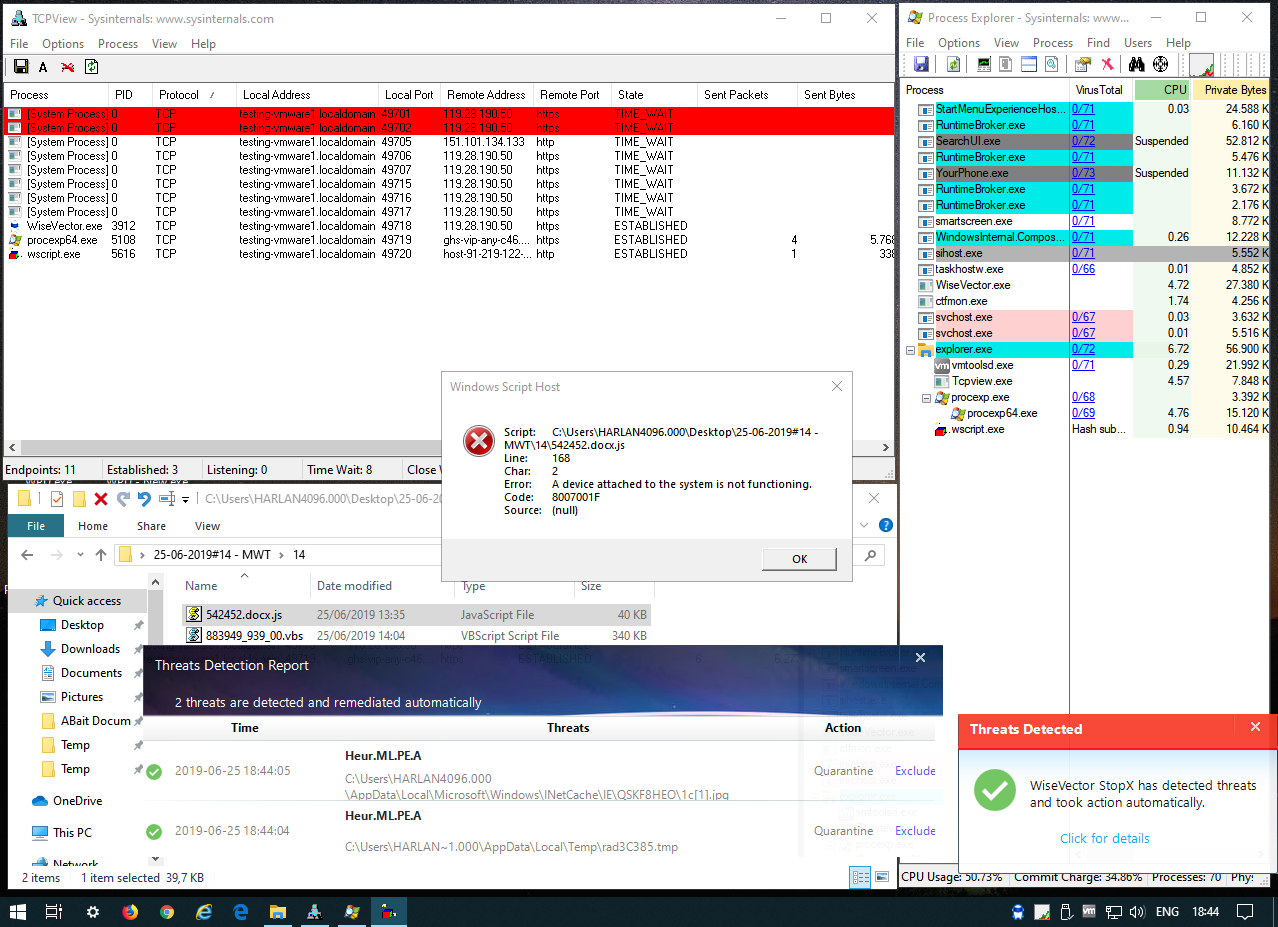This screenshot has height=927, width=1278.
Task: Click the crosshair Find Window's Process icon
Action: tap(1161, 64)
